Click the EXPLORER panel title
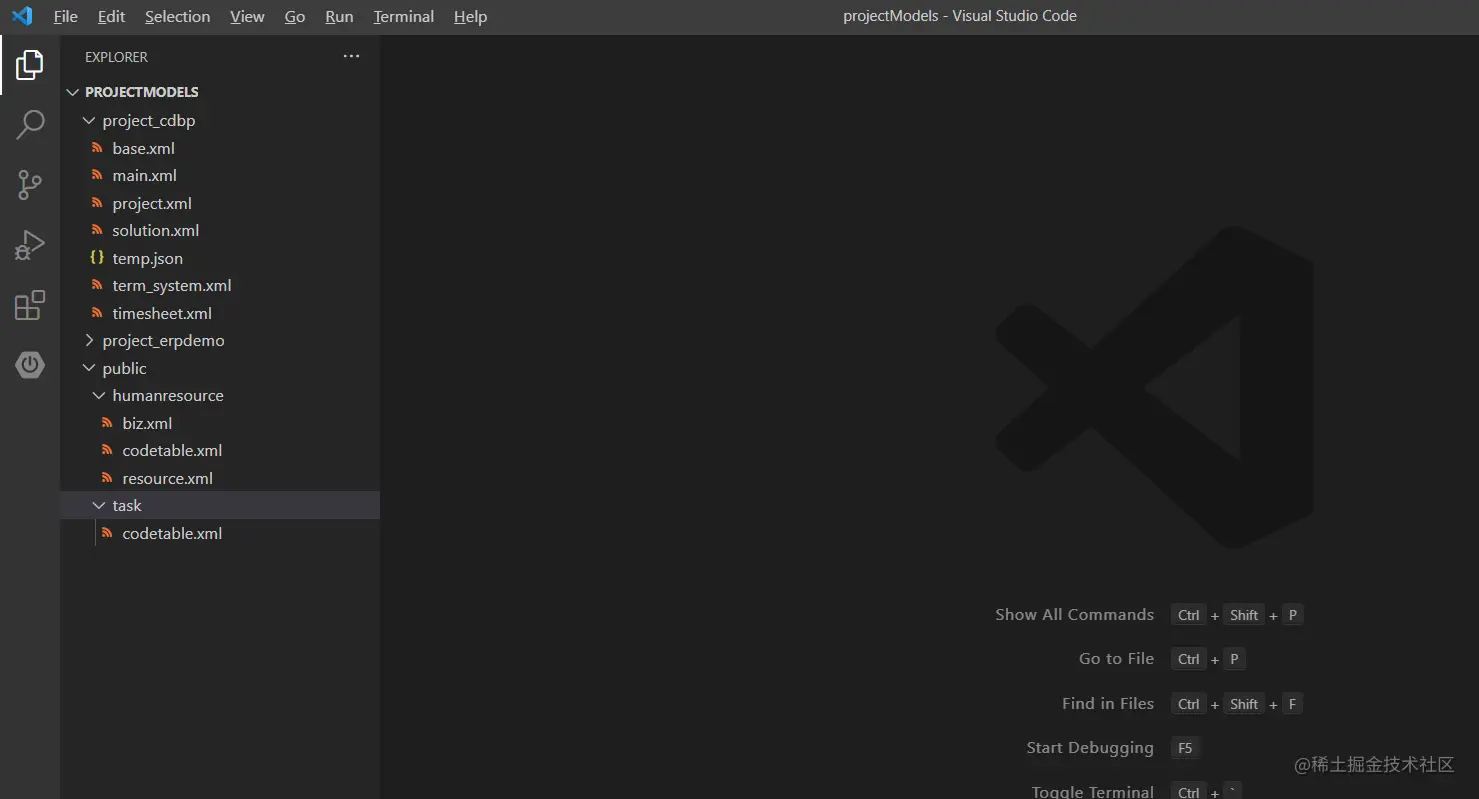 click(x=116, y=57)
